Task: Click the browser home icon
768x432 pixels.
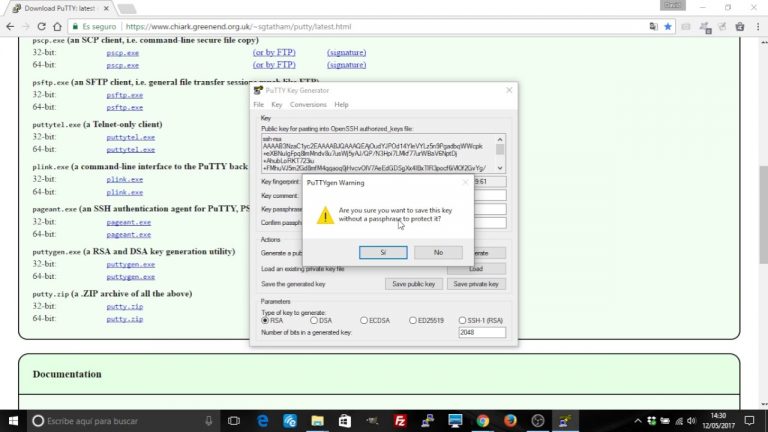Action: pos(57,26)
